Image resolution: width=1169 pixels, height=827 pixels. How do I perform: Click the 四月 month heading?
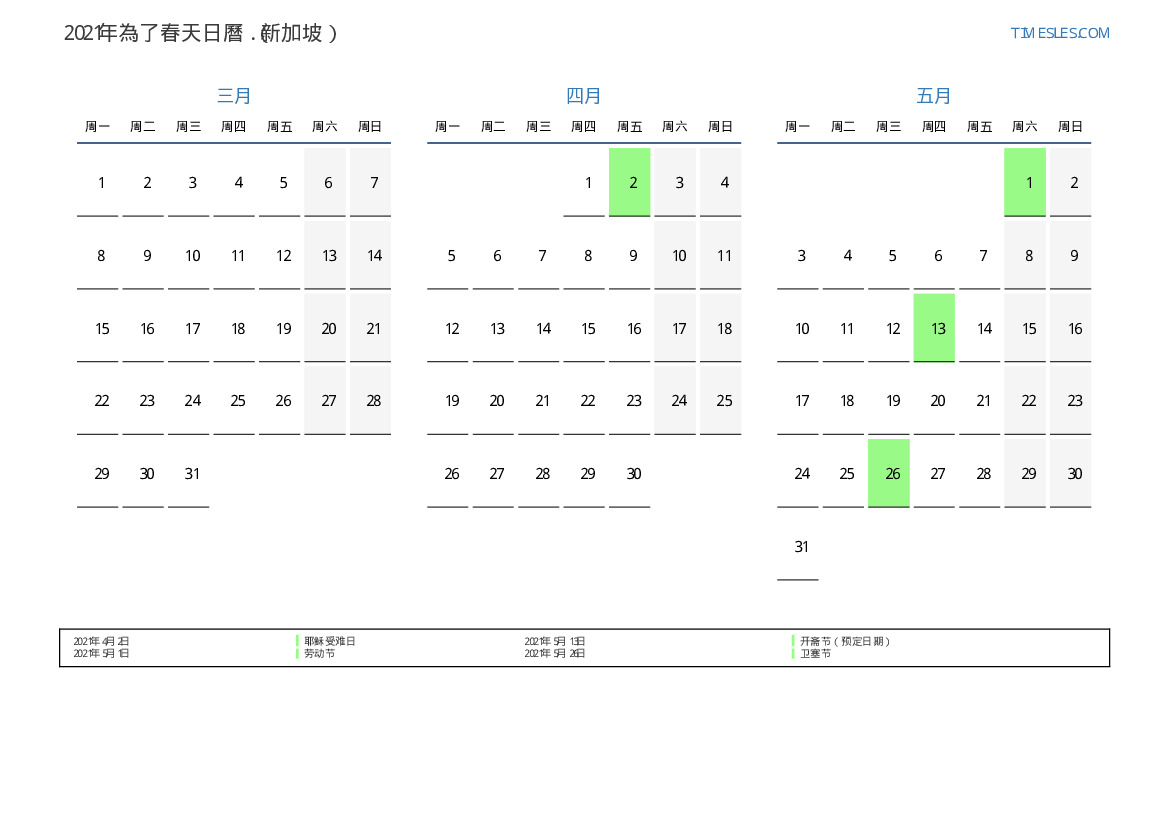pyautogui.click(x=584, y=96)
